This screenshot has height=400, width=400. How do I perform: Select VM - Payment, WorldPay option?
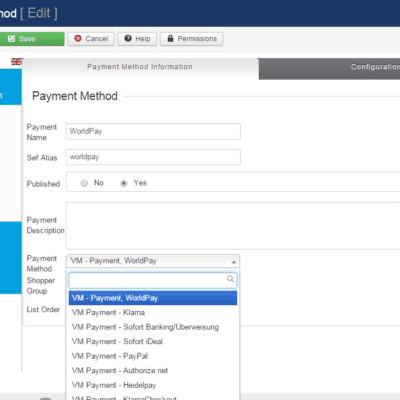pos(153,298)
